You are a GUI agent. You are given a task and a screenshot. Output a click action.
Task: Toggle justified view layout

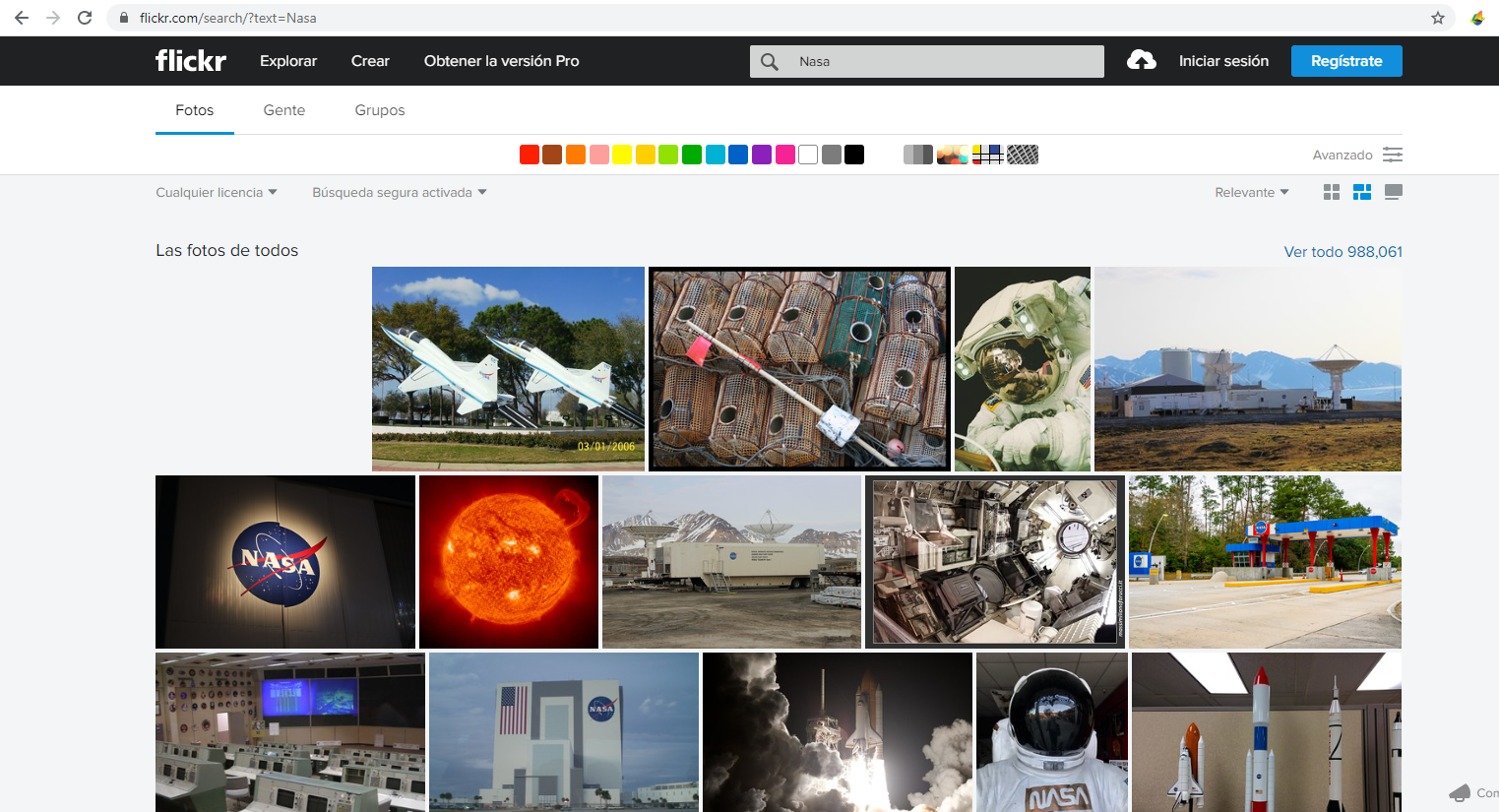tap(1362, 192)
